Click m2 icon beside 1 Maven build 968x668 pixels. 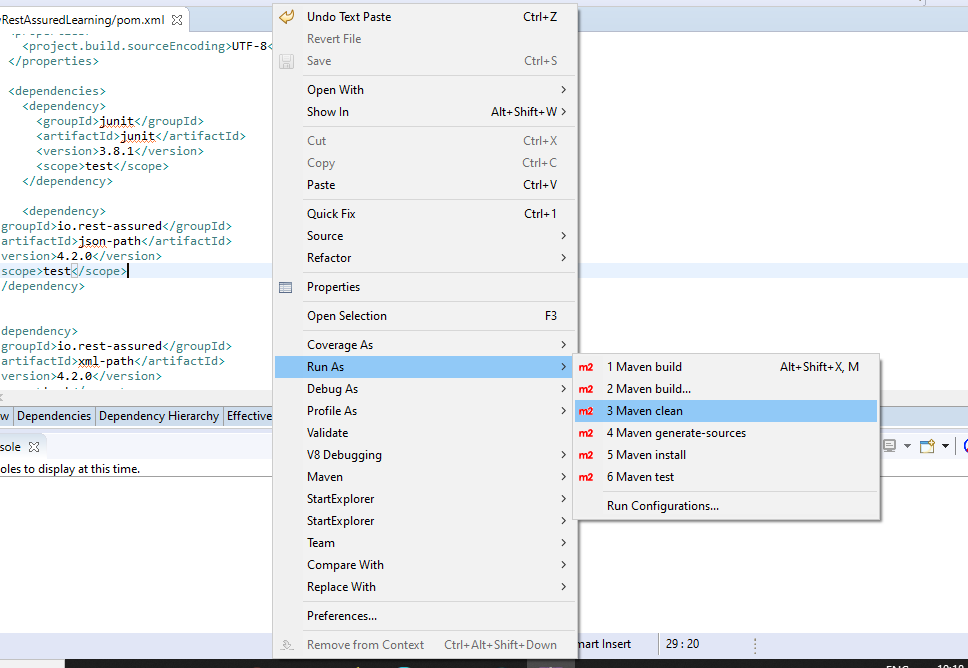click(x=586, y=367)
